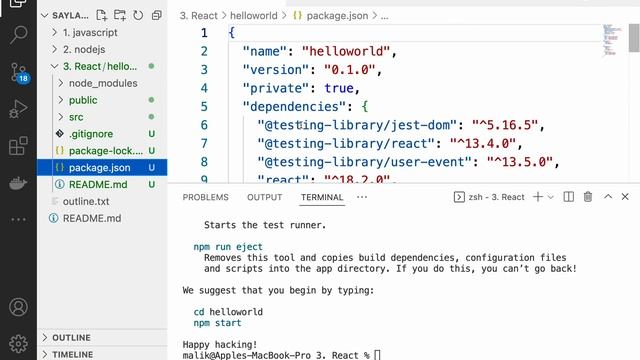Select the TERMINAL tab
Screen dimensions: 640x360
click(x=322, y=198)
